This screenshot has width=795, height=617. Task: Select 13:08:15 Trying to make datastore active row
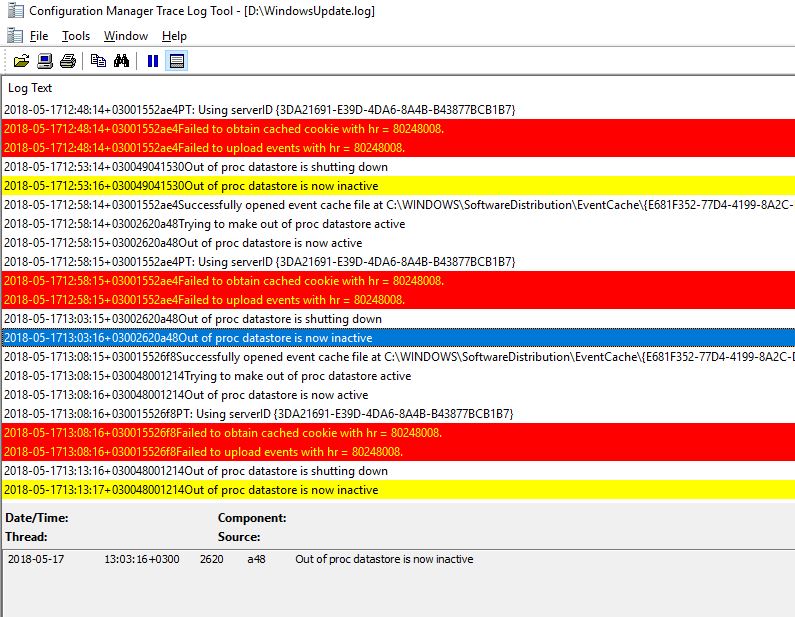pyautogui.click(x=398, y=376)
